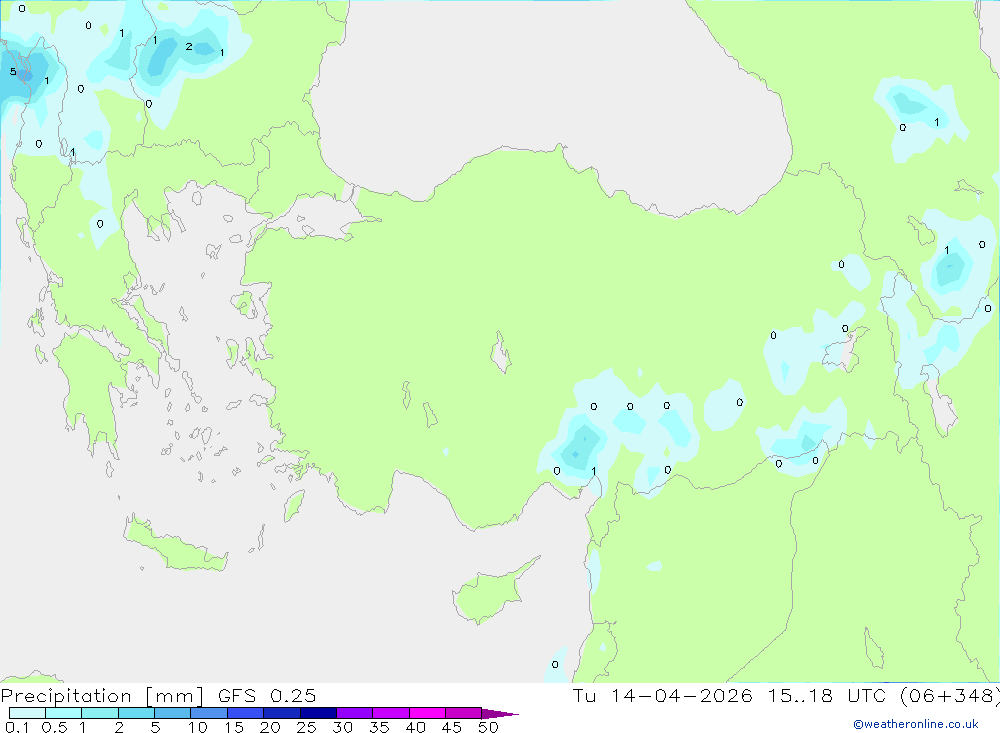Choose the 10–15 mm legend swatch
Viewport: 1000px width, 733px height.
(209, 713)
